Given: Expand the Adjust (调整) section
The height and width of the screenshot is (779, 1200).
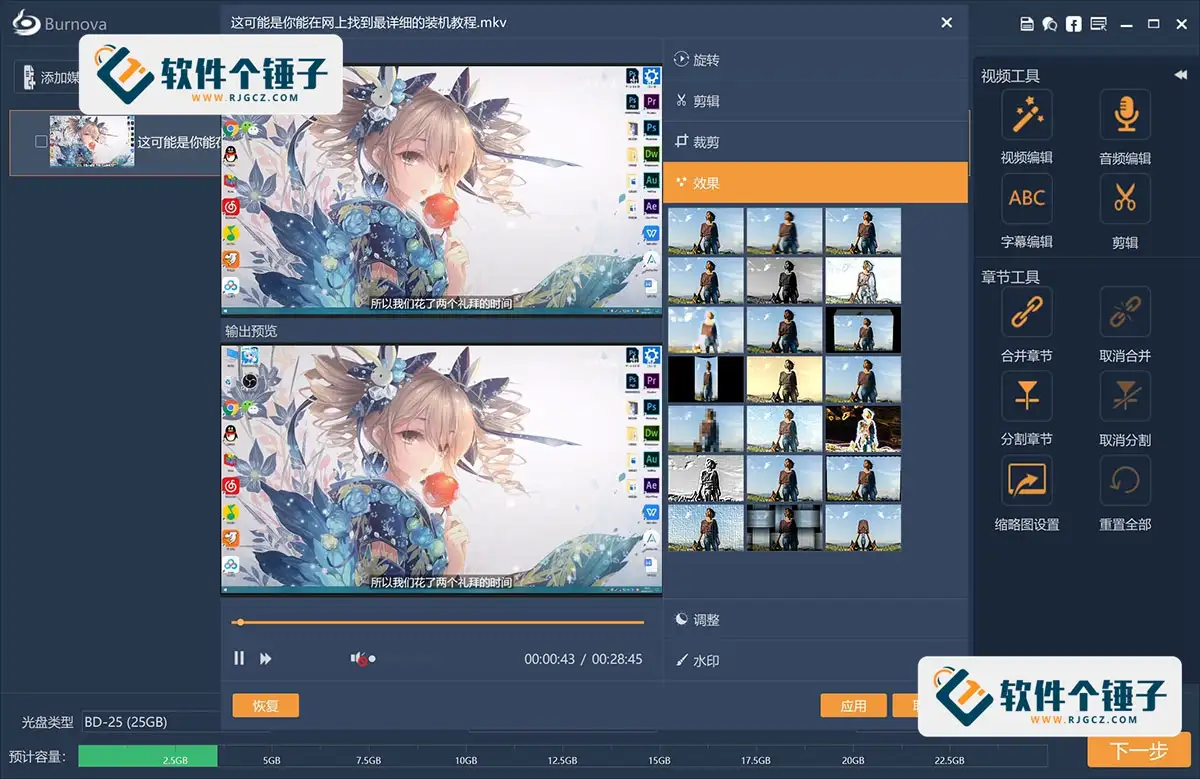Looking at the screenshot, I should point(815,620).
